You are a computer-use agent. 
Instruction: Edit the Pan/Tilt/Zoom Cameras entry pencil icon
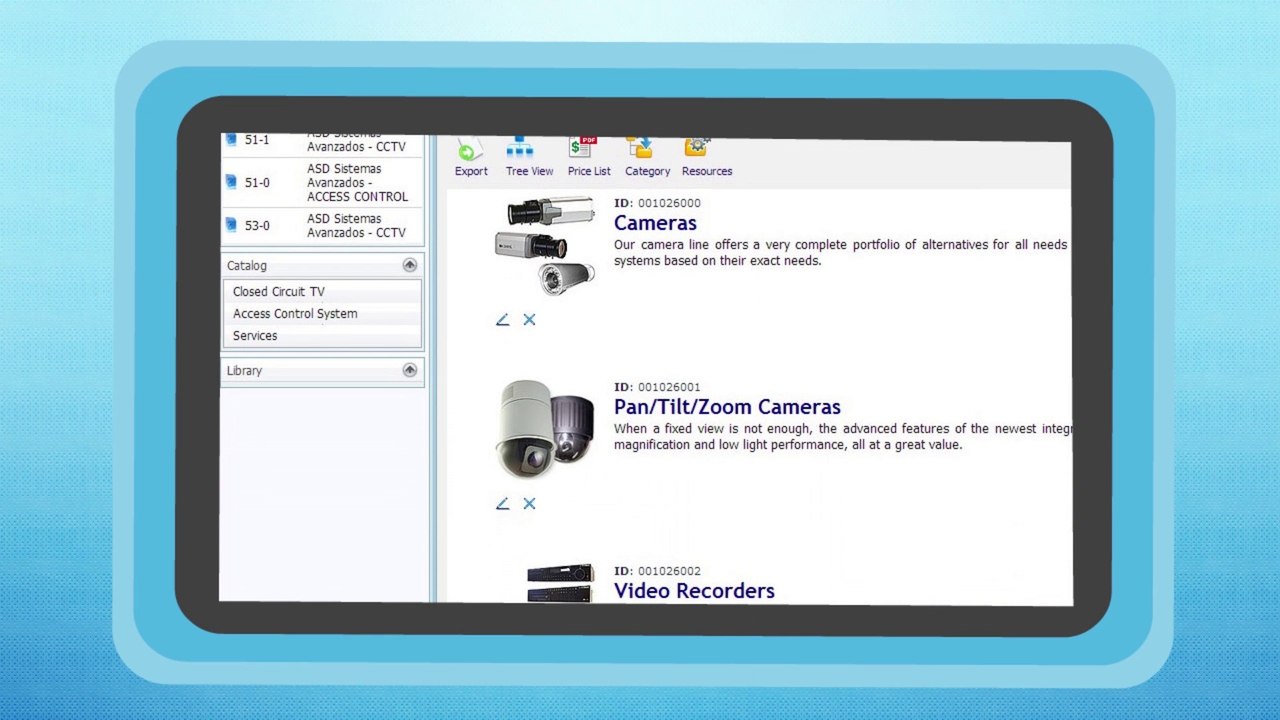click(x=502, y=504)
